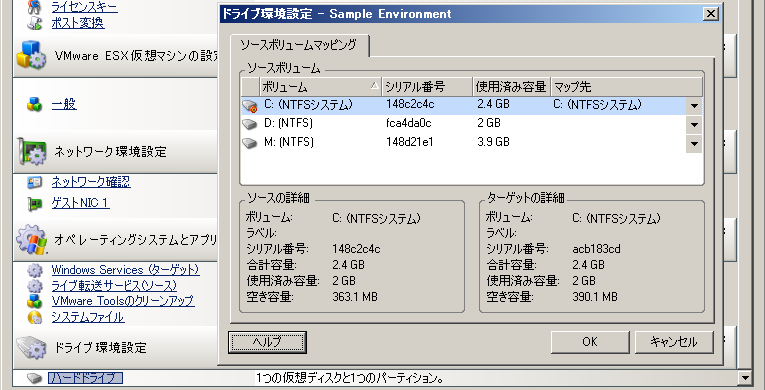Click the D: volume drive icon

click(250, 124)
